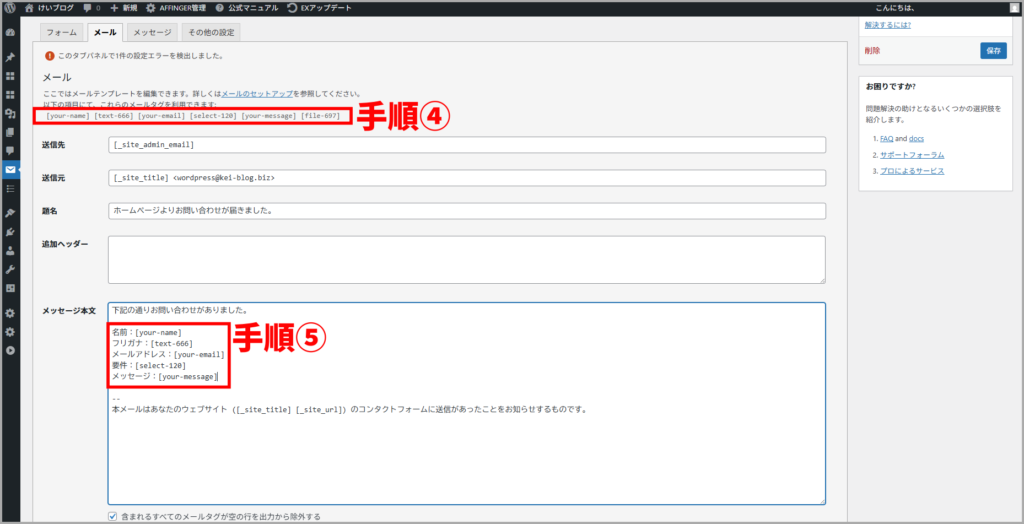Image resolution: width=1024 pixels, height=524 pixels.
Task: Click the collapse menu icon at sidebar bottom
Action: click(x=10, y=350)
